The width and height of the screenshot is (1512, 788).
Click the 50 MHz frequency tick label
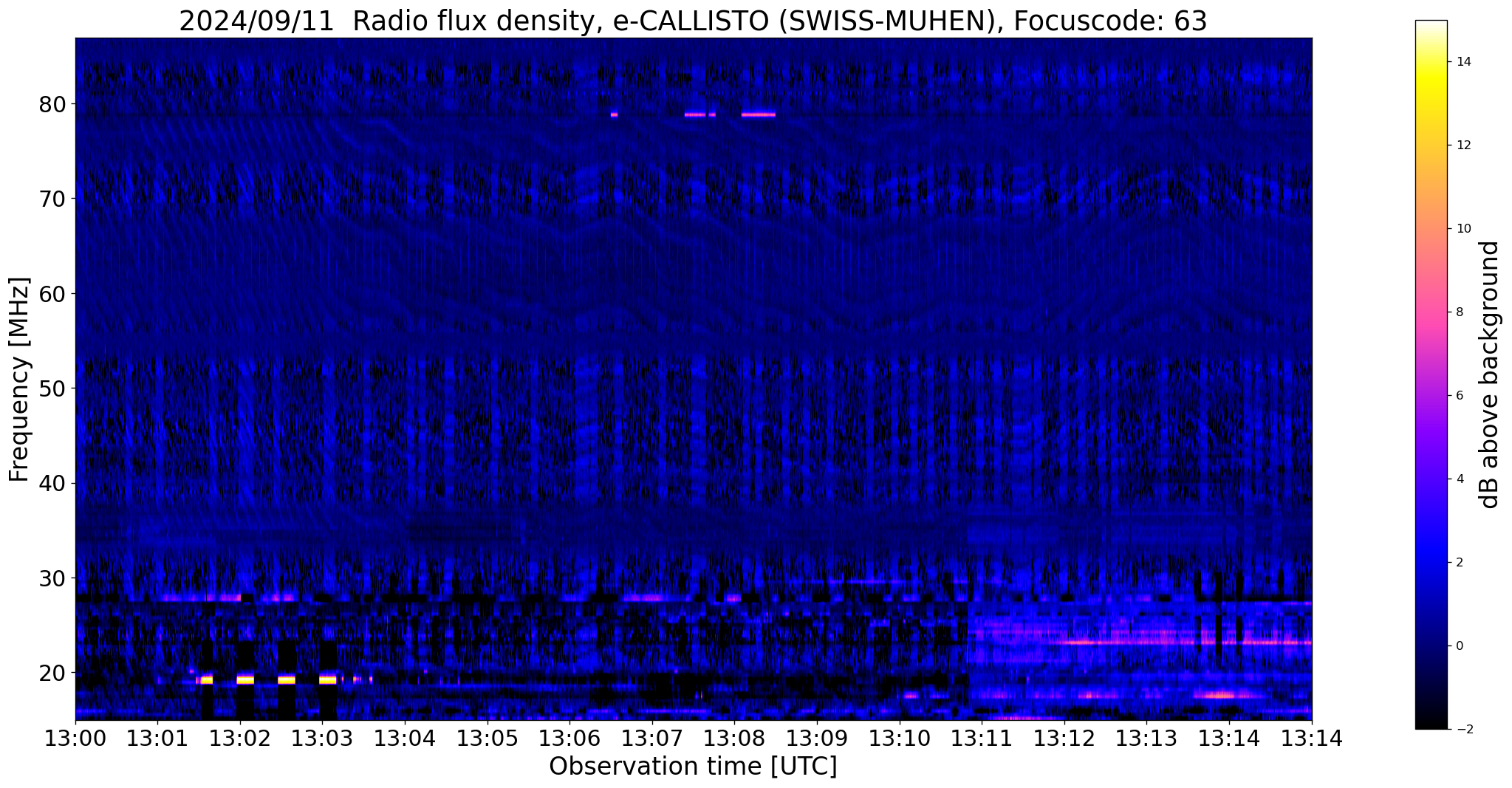(52, 388)
